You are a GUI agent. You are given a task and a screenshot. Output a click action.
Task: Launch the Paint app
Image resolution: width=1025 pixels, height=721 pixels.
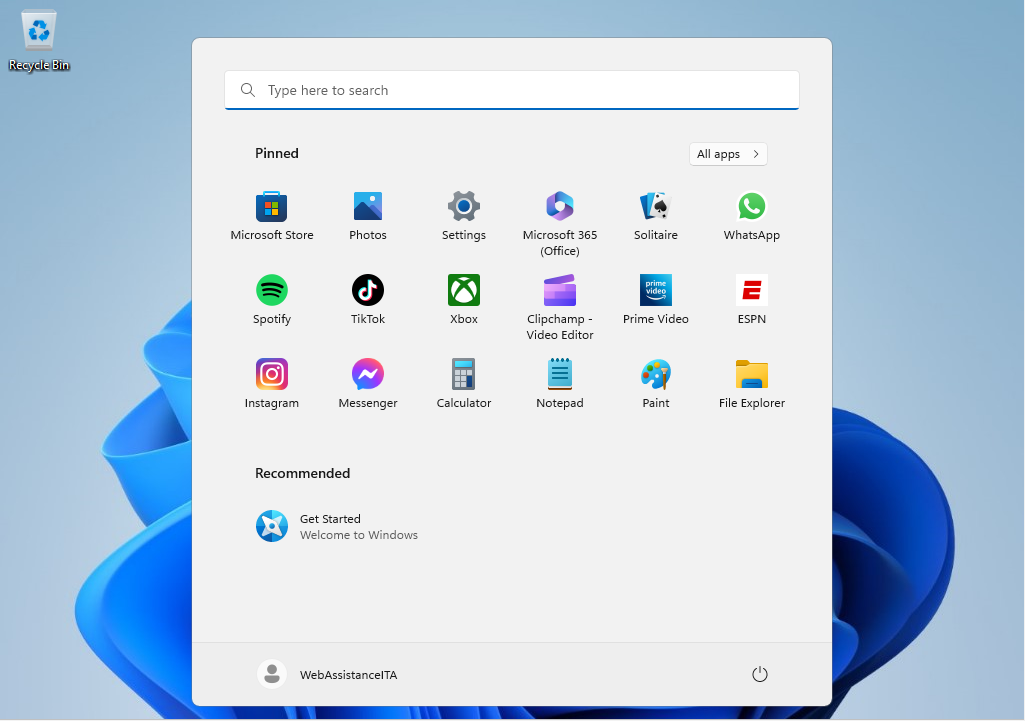pos(656,384)
